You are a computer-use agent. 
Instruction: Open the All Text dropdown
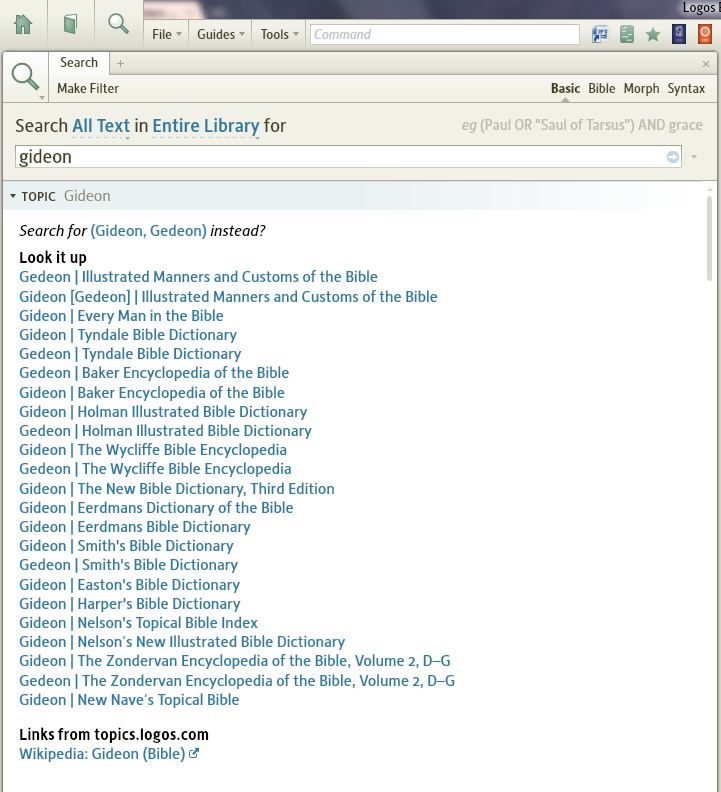coord(101,126)
